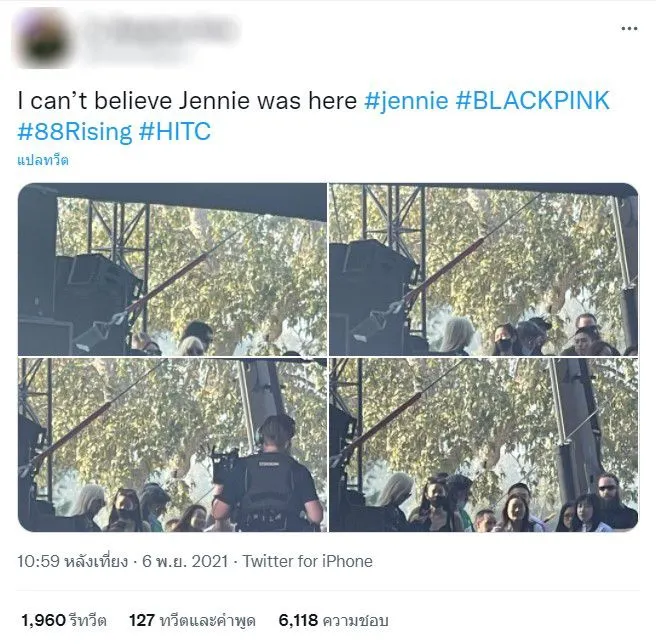
Task: Open the #HITC hashtag
Action: [x=174, y=131]
